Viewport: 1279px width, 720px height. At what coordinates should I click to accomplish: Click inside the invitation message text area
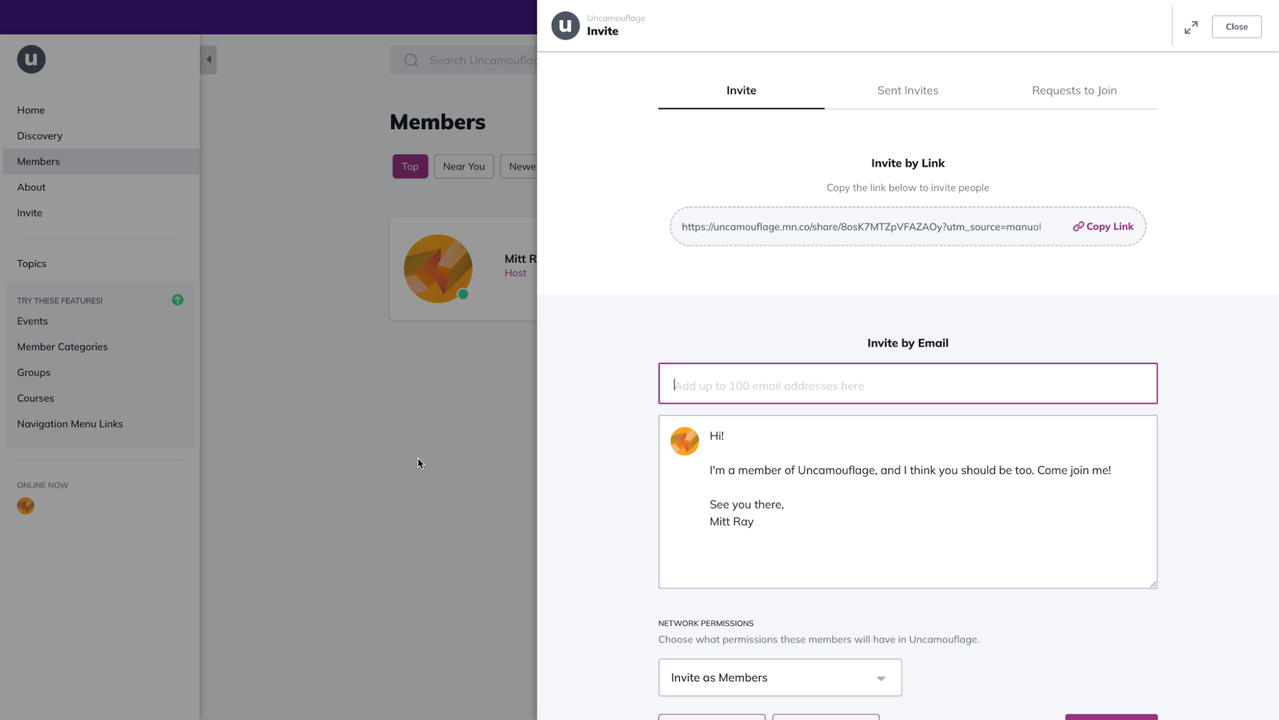[930, 550]
